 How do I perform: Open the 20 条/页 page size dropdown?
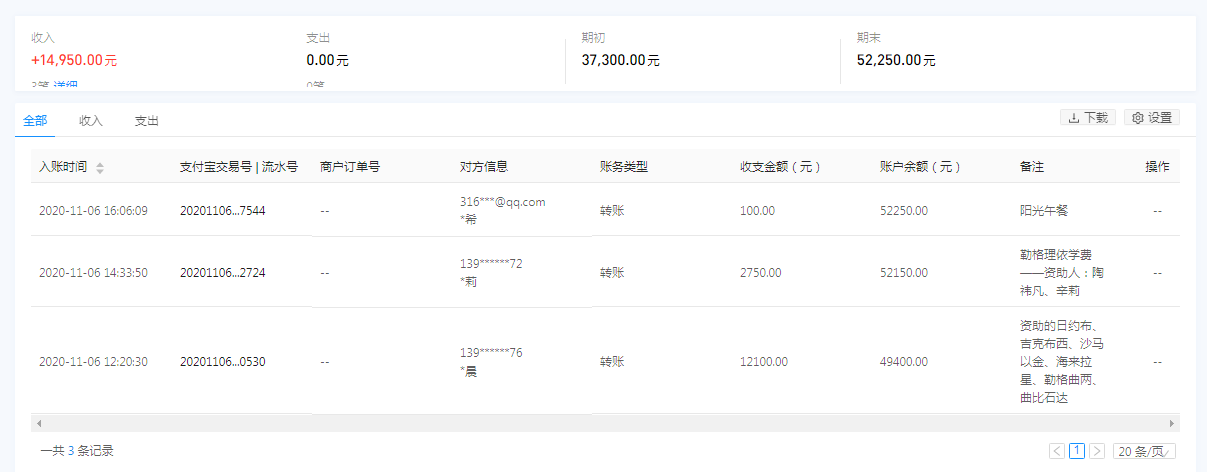1144,451
